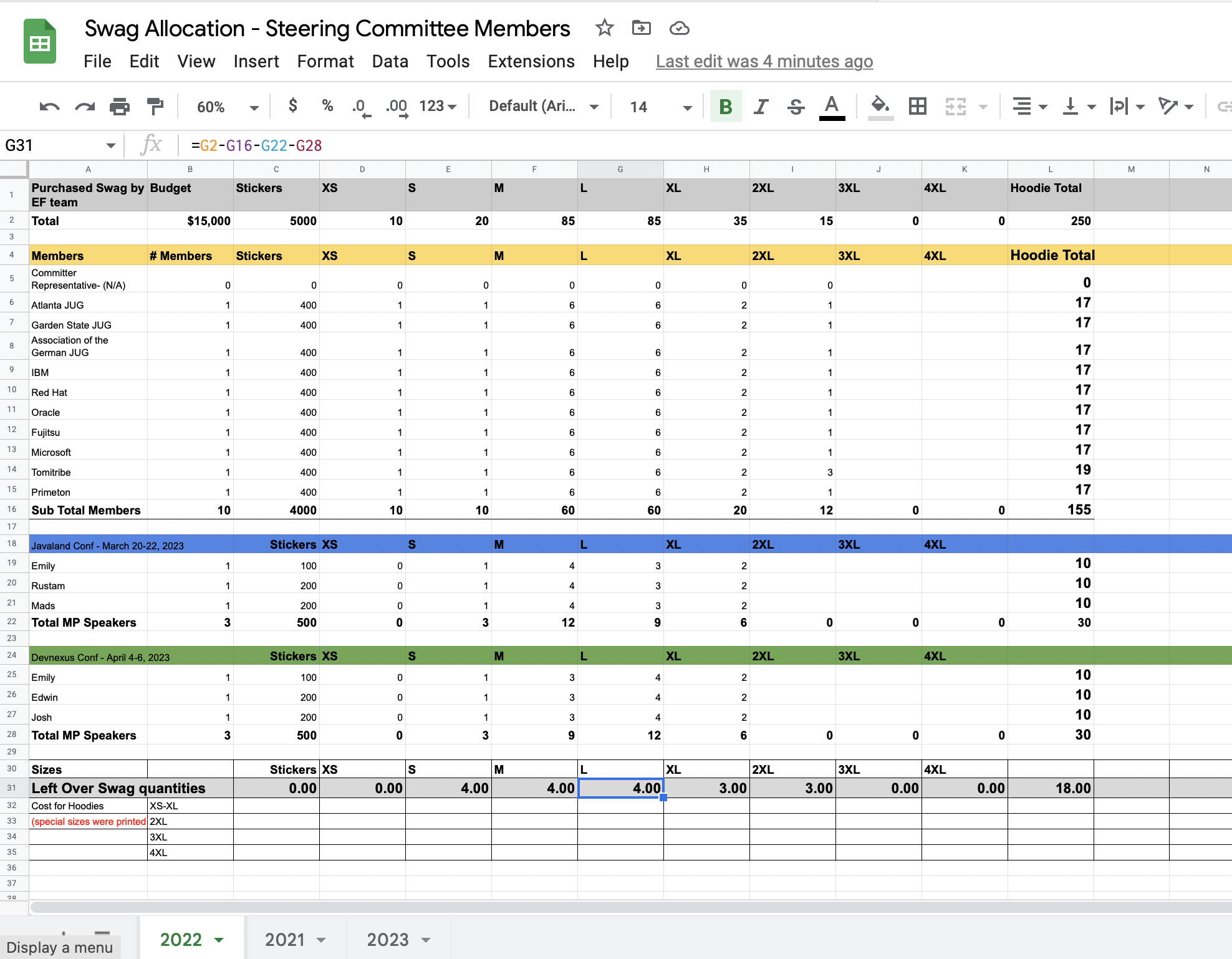Open the font family dropdown

tap(544, 107)
